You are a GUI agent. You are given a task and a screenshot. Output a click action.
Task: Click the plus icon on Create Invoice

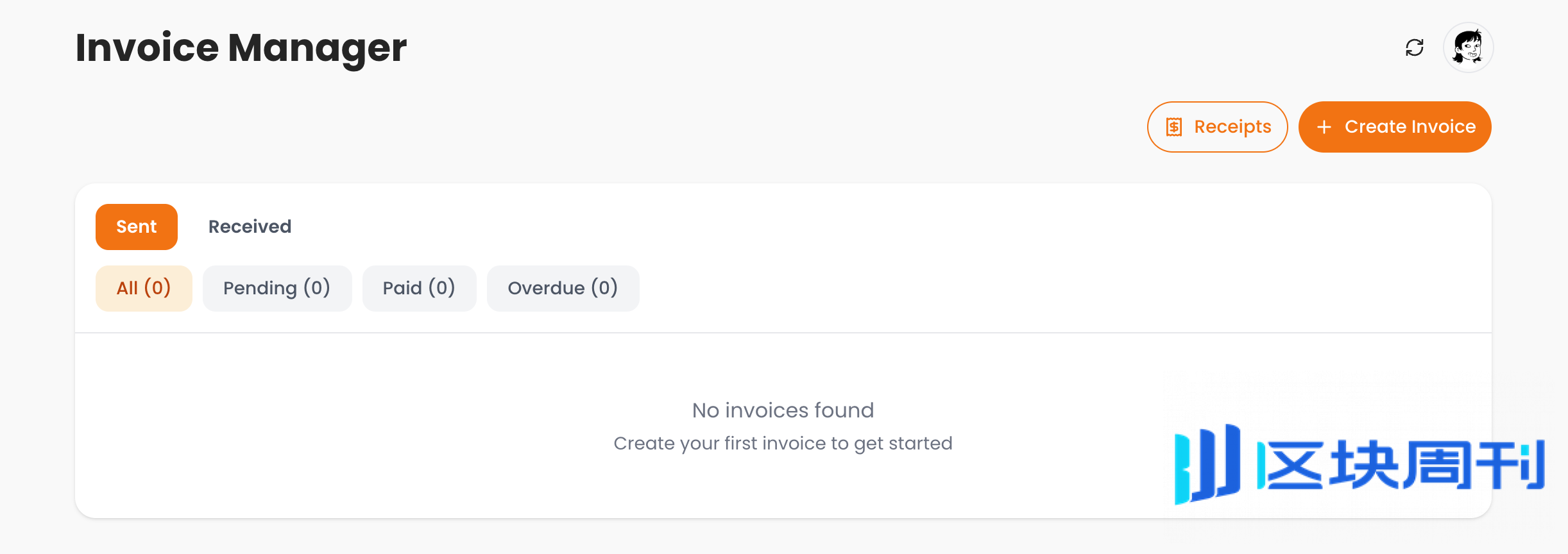click(x=1324, y=127)
